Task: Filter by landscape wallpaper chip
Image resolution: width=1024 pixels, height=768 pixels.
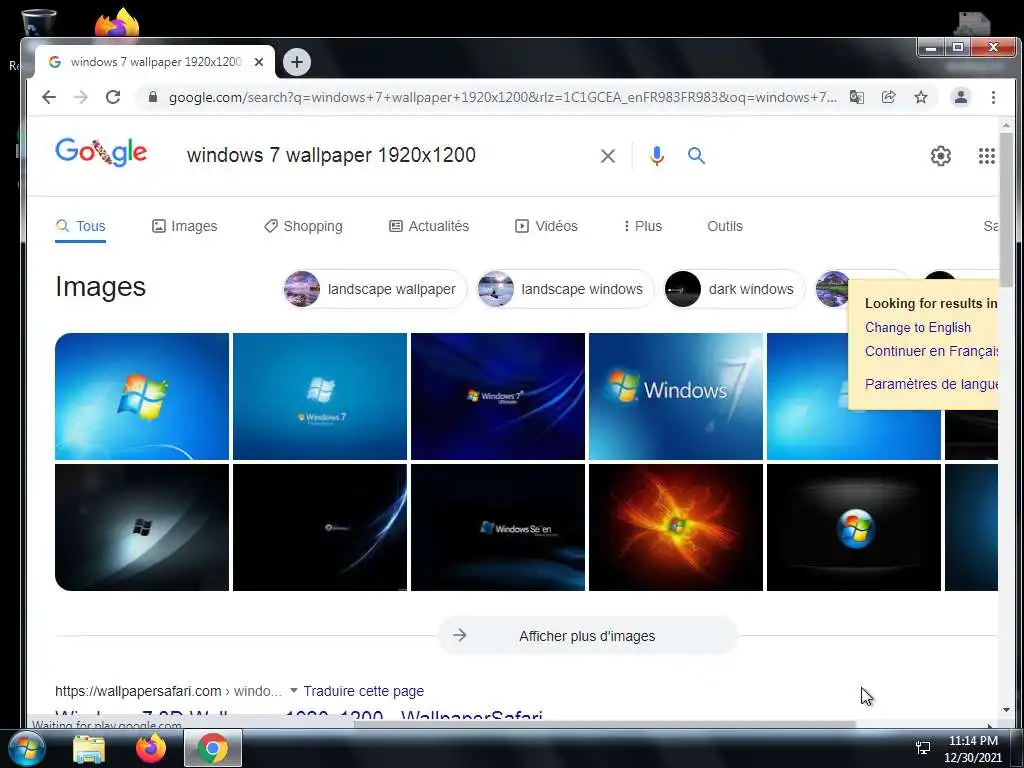Action: pyautogui.click(x=375, y=289)
